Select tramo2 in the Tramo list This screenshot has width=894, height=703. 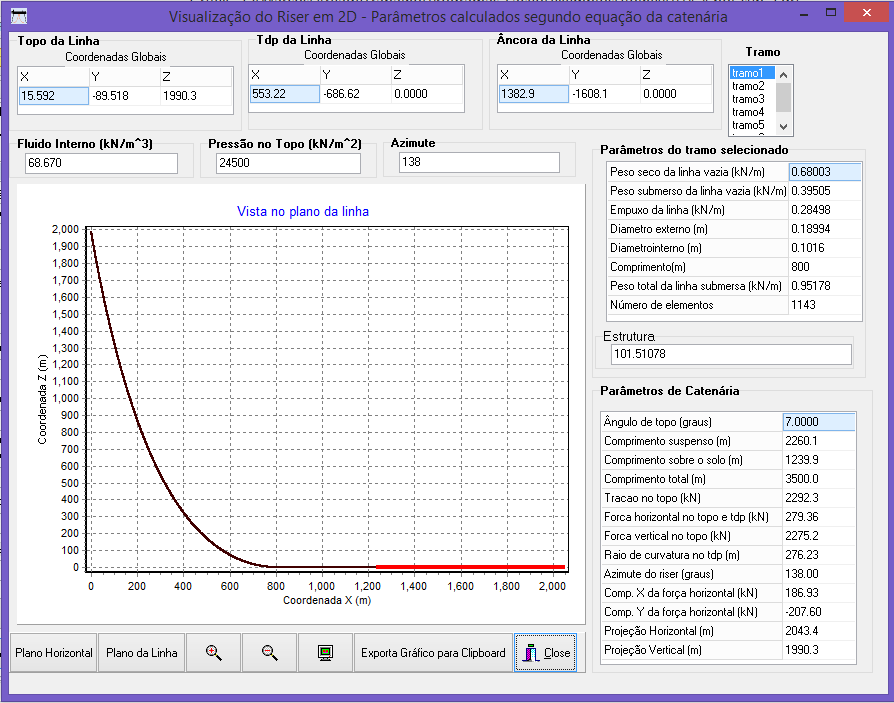click(748, 86)
